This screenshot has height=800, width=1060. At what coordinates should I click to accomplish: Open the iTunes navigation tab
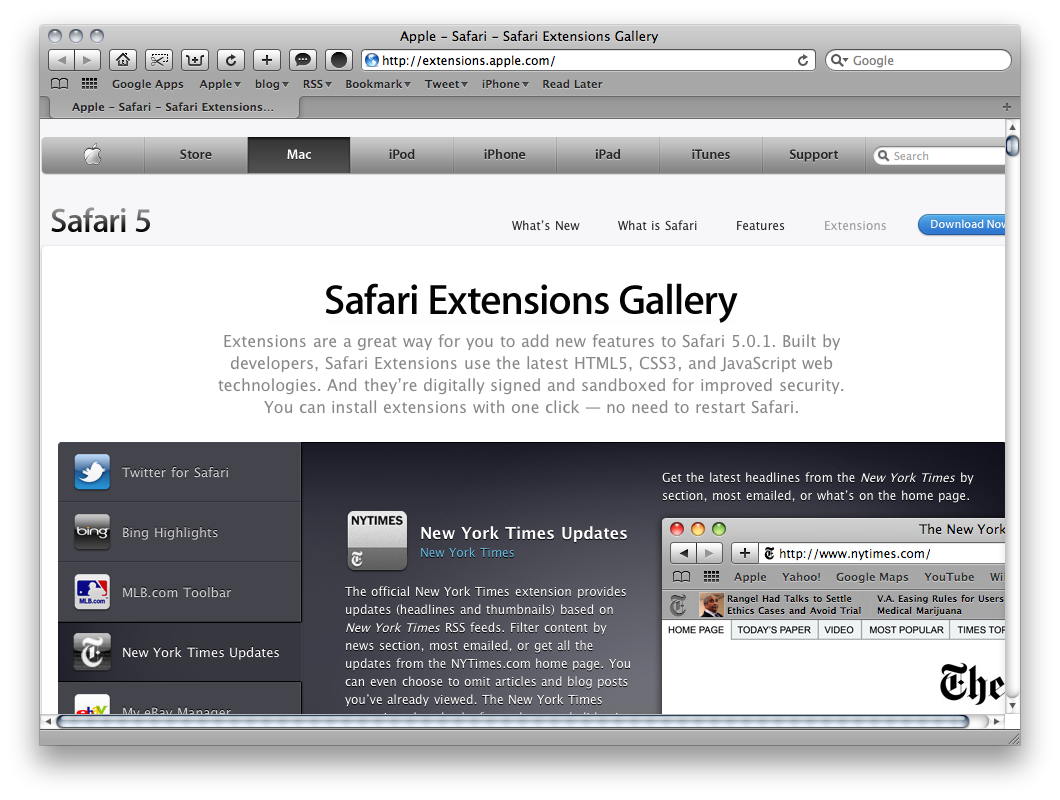click(x=710, y=155)
